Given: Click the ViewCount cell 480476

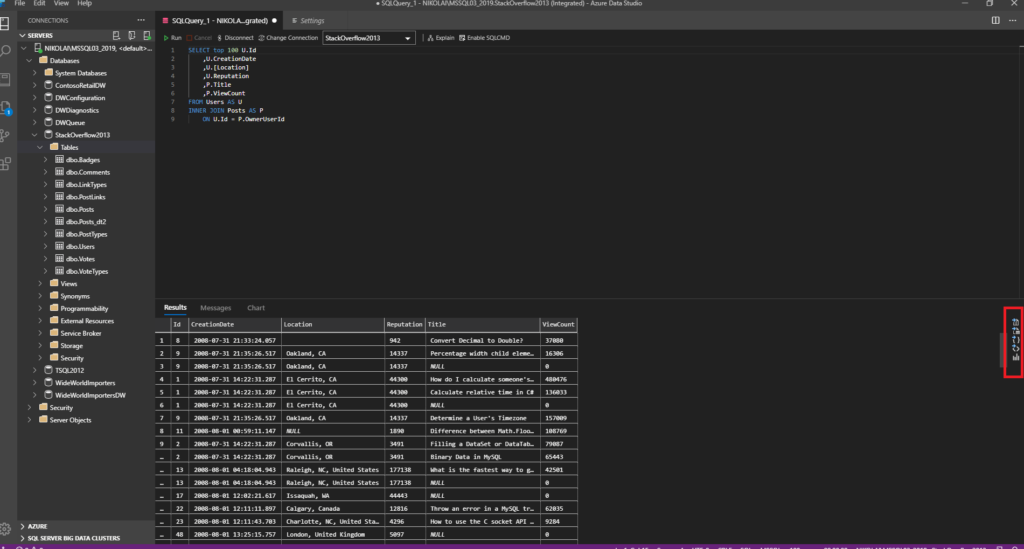Looking at the screenshot, I should (x=558, y=379).
